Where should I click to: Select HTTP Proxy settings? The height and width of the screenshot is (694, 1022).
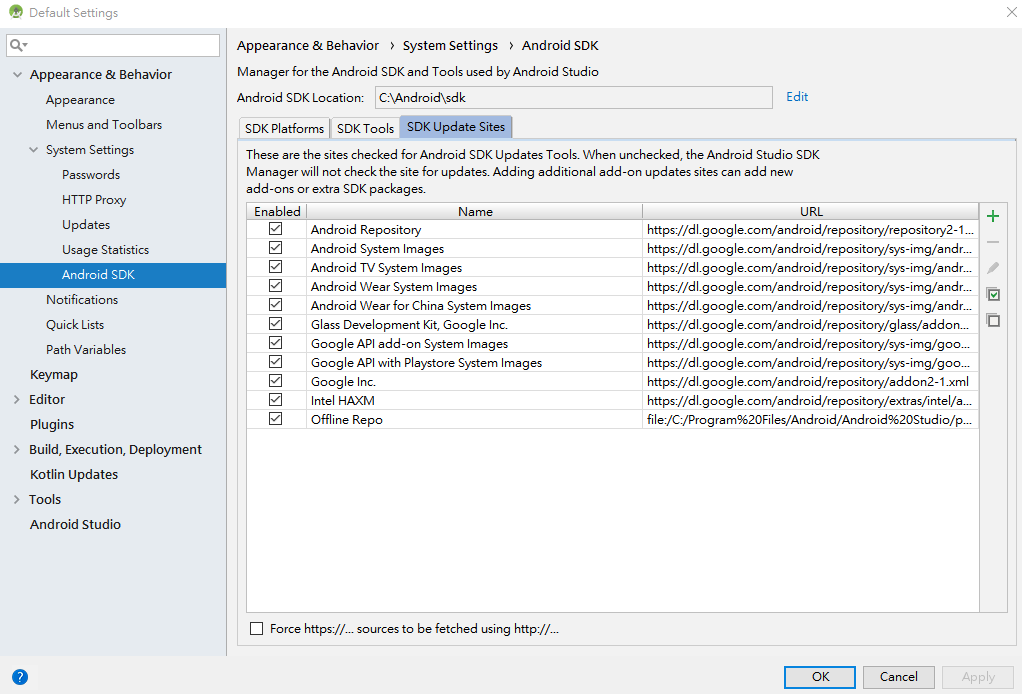click(94, 200)
